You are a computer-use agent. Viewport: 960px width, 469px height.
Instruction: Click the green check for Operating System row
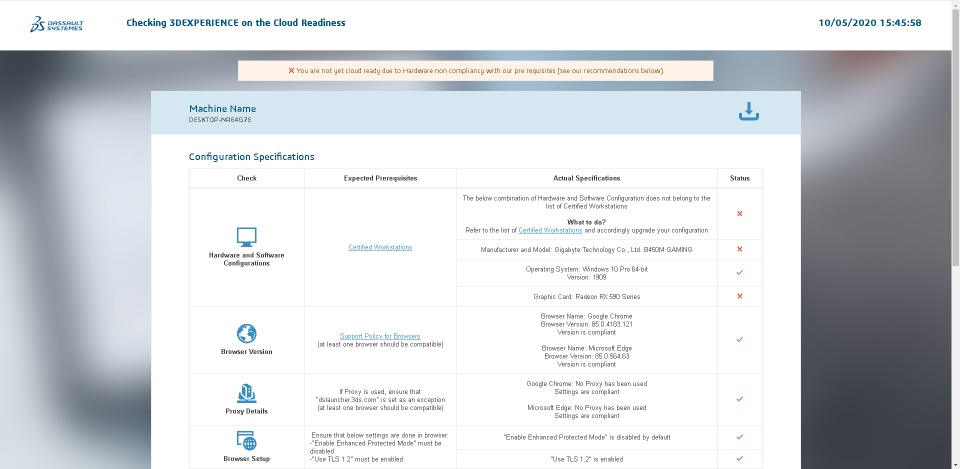(x=740, y=272)
